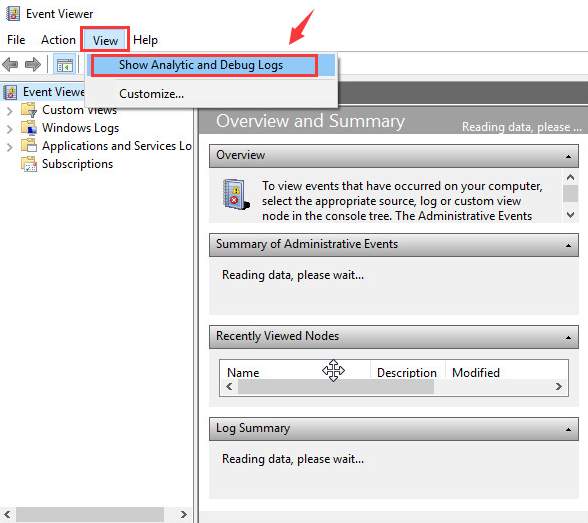Screen dimensions: 588x523
Task: Open the File menu
Action: [16, 40]
